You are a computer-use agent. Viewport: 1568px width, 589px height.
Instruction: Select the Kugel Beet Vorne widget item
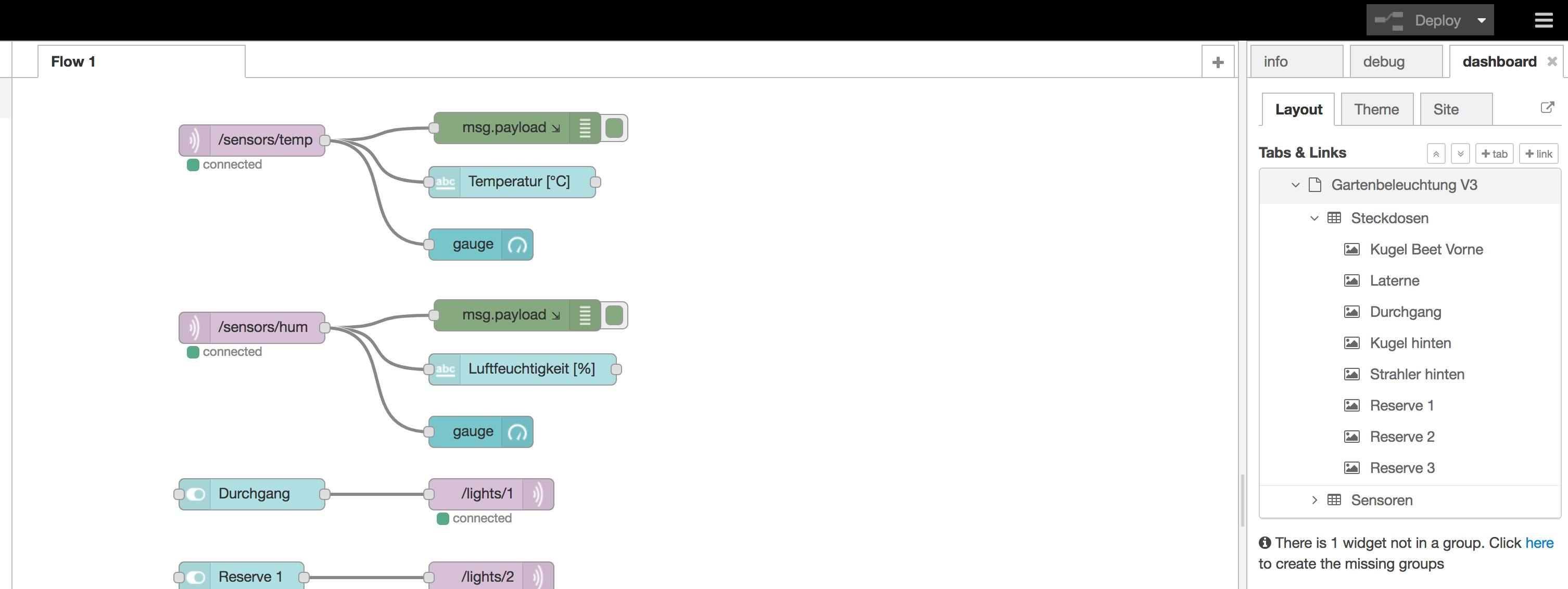[x=1425, y=249]
